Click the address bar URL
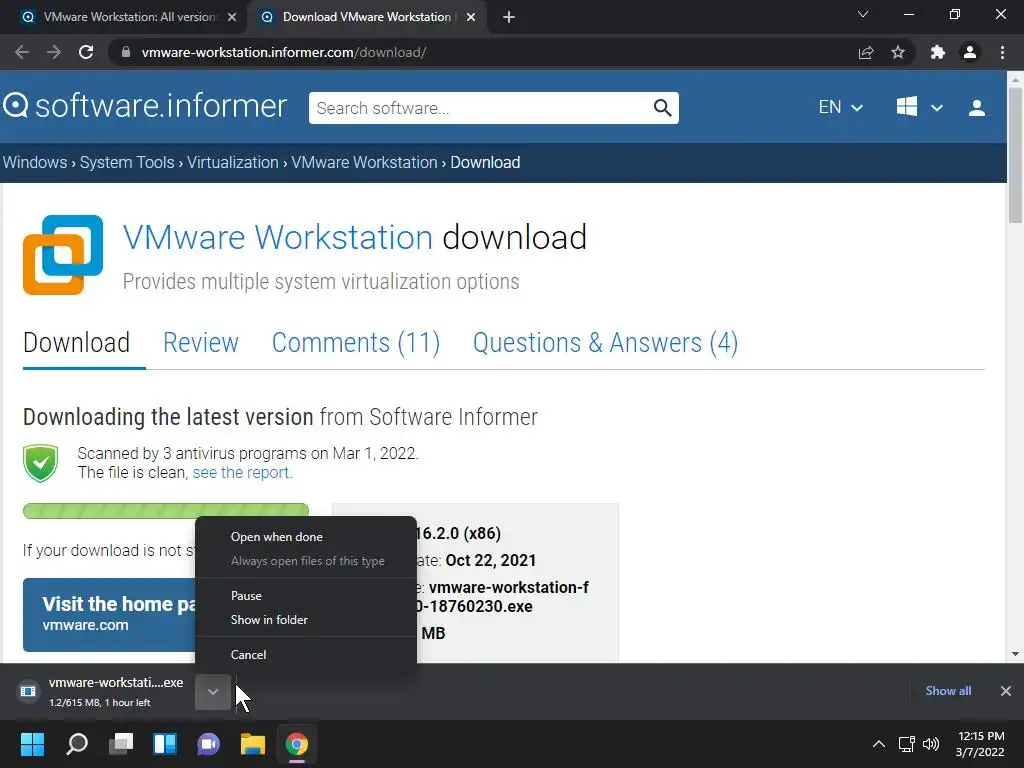This screenshot has height=768, width=1024. pos(284,52)
